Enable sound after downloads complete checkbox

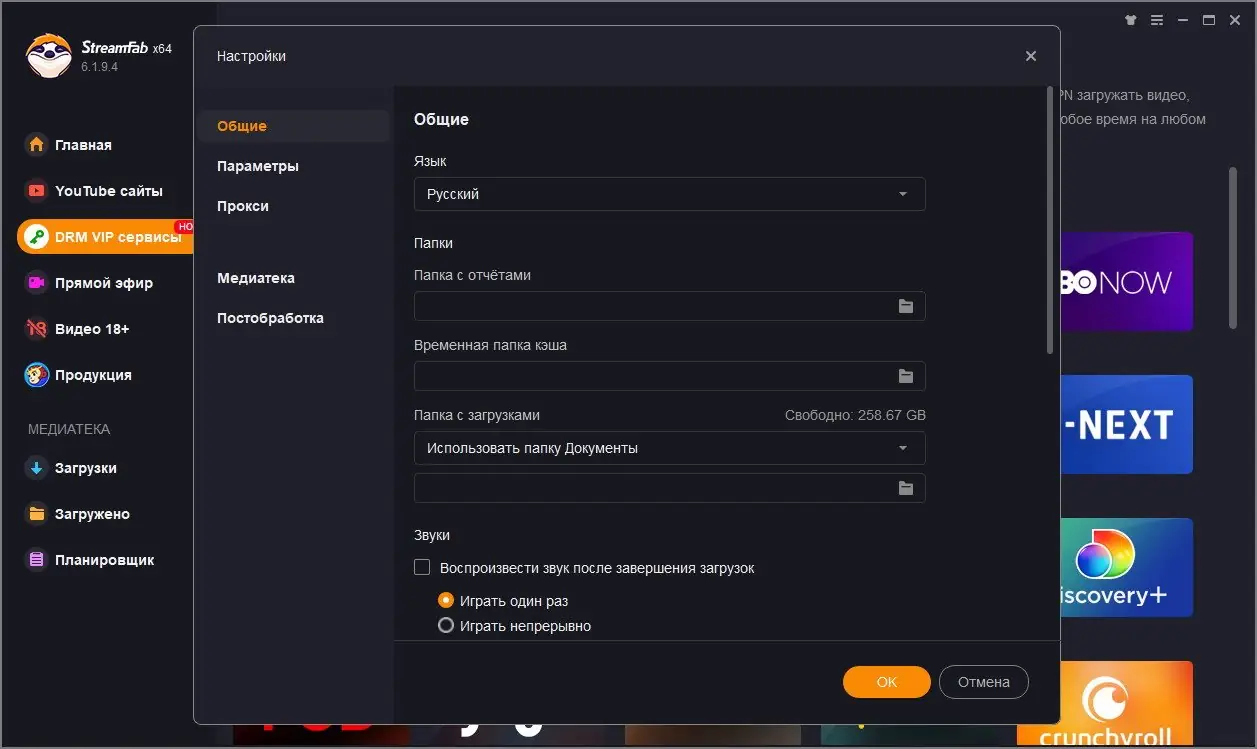(422, 566)
